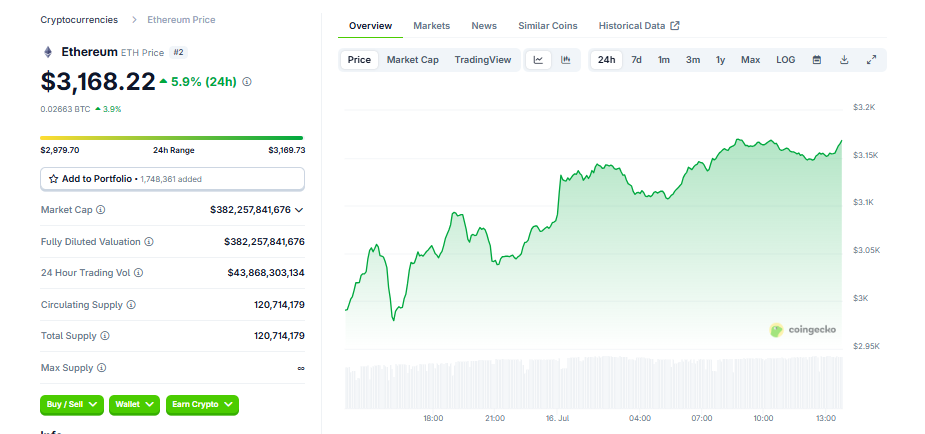
Task: Click info icon next to Circulating Supply
Action: [131, 305]
